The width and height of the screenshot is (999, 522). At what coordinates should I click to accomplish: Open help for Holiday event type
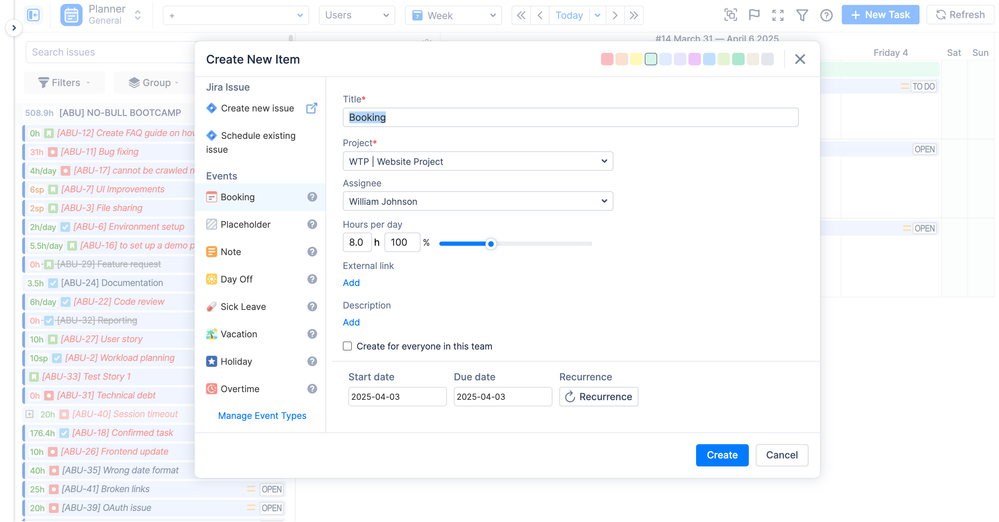(x=312, y=361)
